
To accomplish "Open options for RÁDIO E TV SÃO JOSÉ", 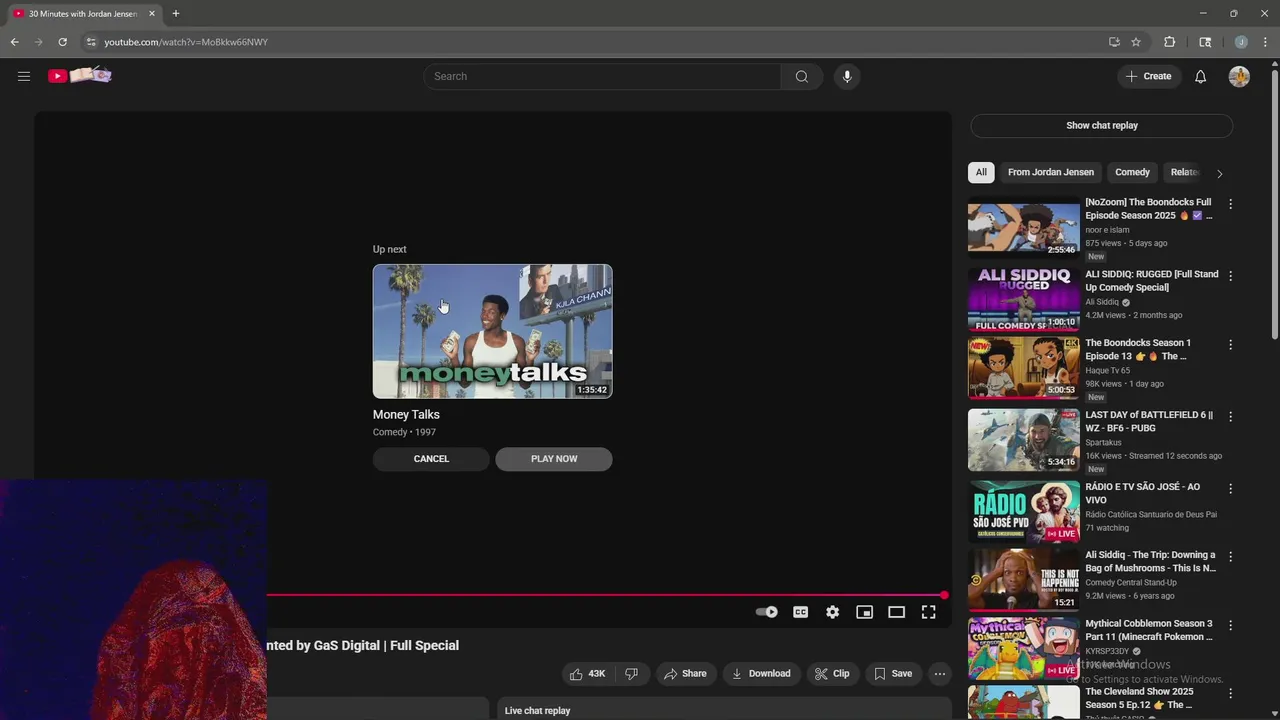I will pos(1230,489).
